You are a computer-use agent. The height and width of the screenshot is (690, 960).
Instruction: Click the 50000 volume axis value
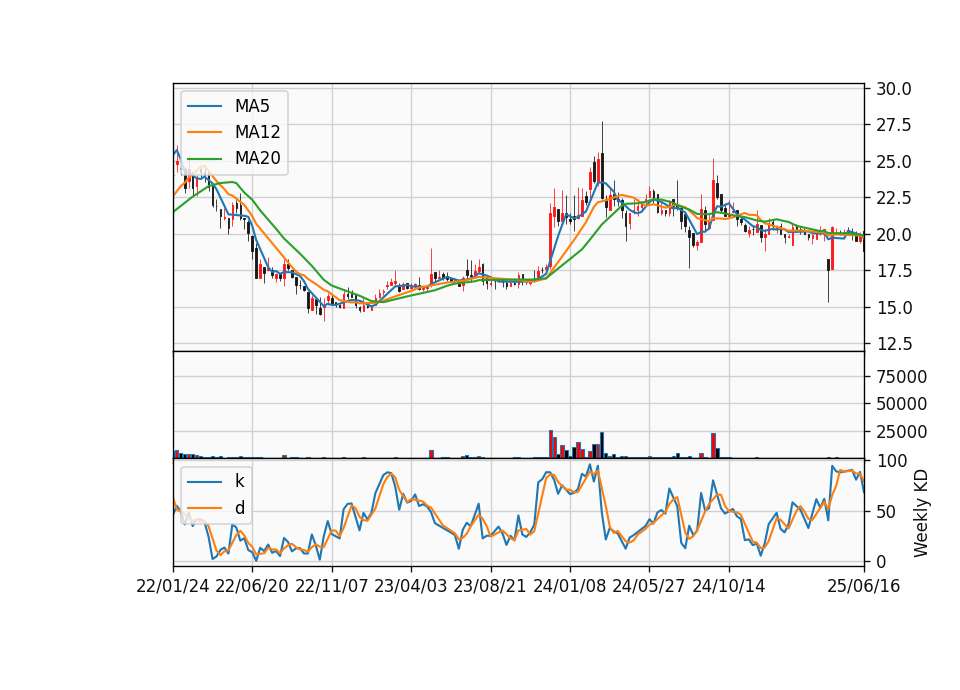[902, 404]
